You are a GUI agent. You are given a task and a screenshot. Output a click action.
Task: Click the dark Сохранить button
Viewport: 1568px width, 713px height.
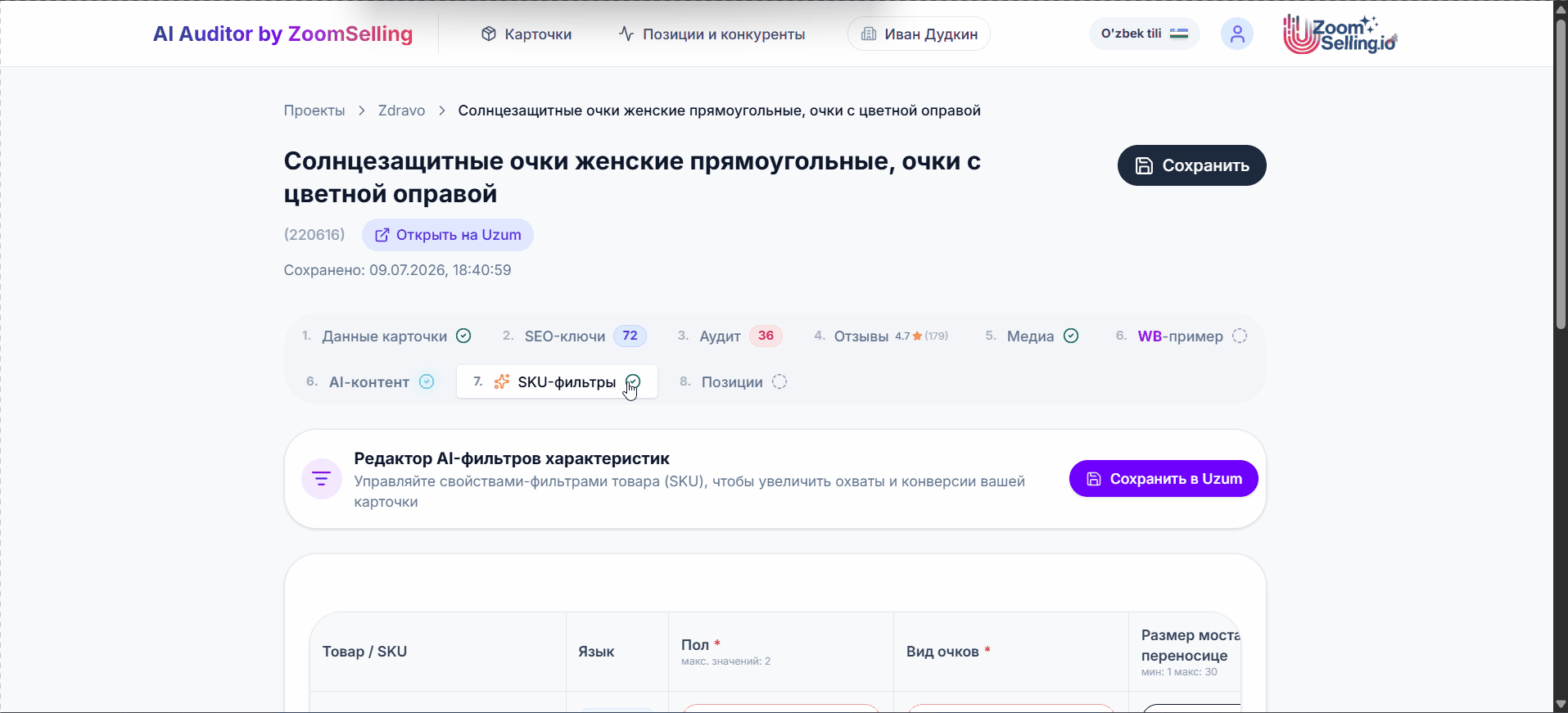click(x=1191, y=165)
